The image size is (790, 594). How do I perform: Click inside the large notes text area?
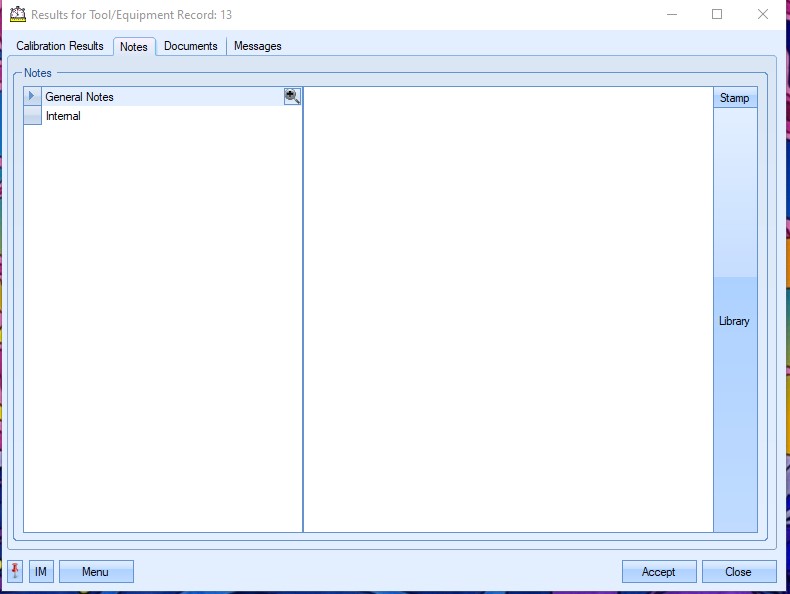(x=508, y=309)
